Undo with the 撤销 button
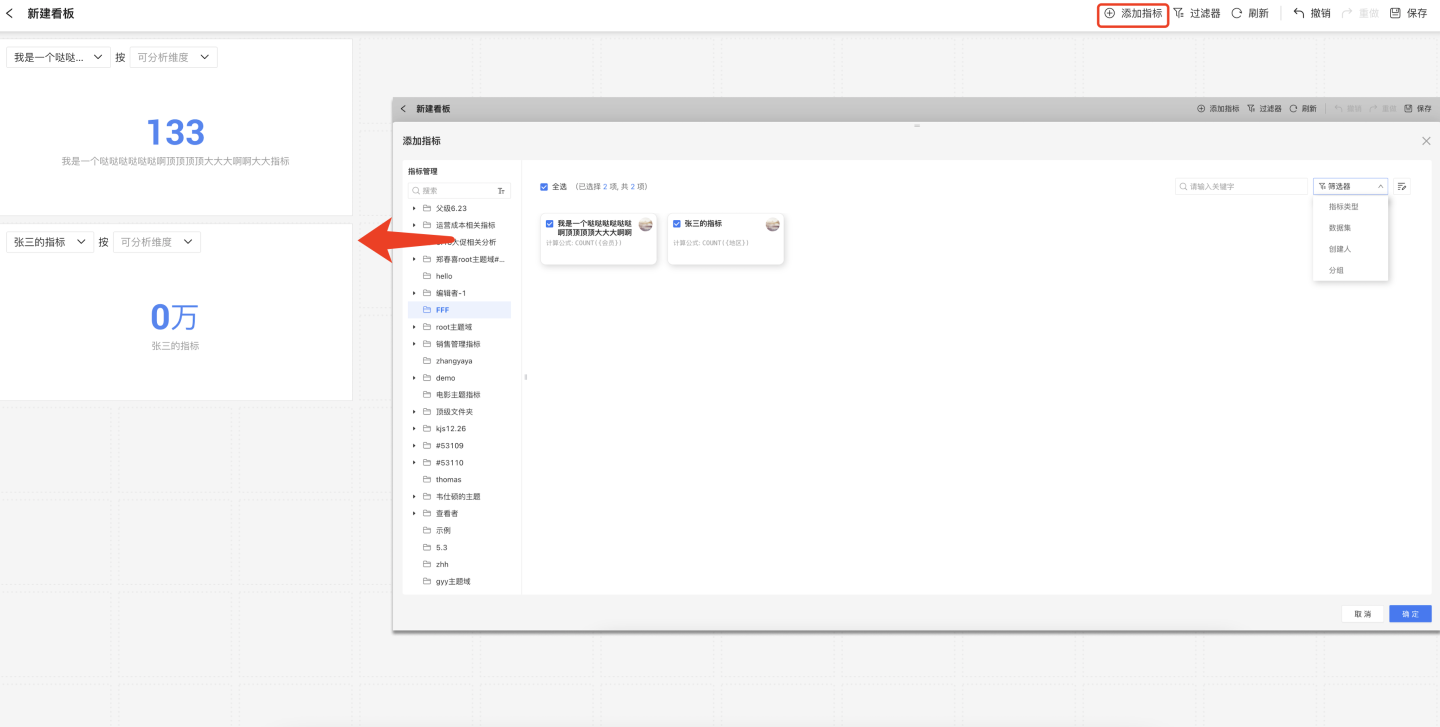1440x727 pixels. tap(1311, 14)
